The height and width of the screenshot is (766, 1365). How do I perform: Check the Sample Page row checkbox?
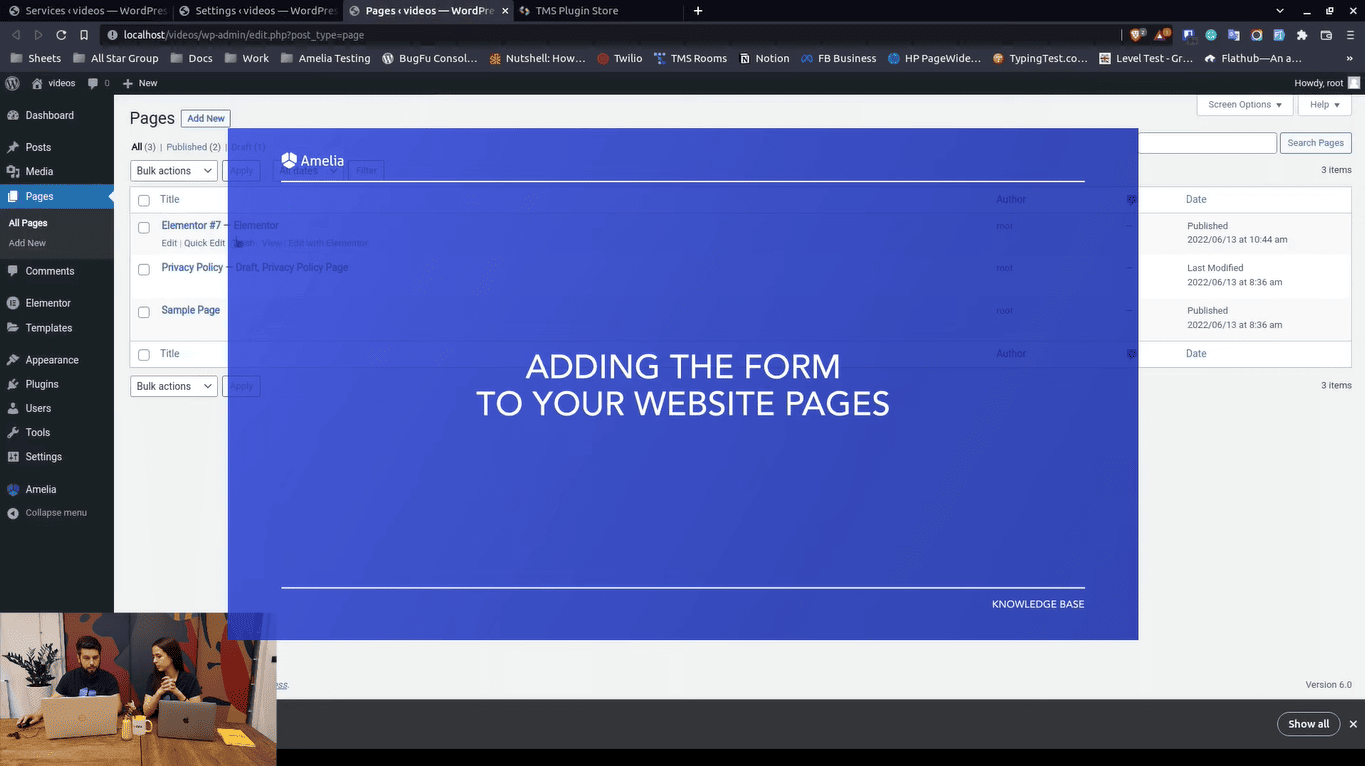click(144, 312)
